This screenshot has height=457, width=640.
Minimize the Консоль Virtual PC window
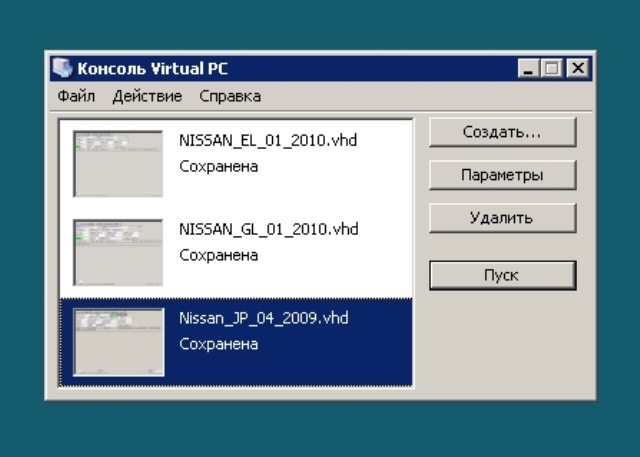pos(529,69)
